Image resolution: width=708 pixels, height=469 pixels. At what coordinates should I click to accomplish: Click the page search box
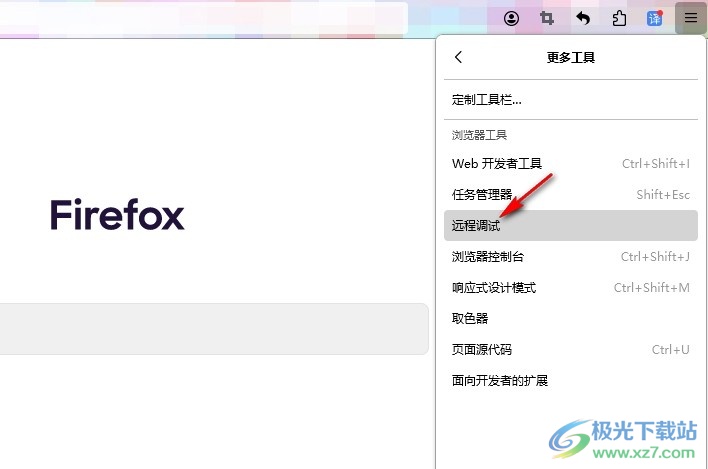tap(214, 329)
